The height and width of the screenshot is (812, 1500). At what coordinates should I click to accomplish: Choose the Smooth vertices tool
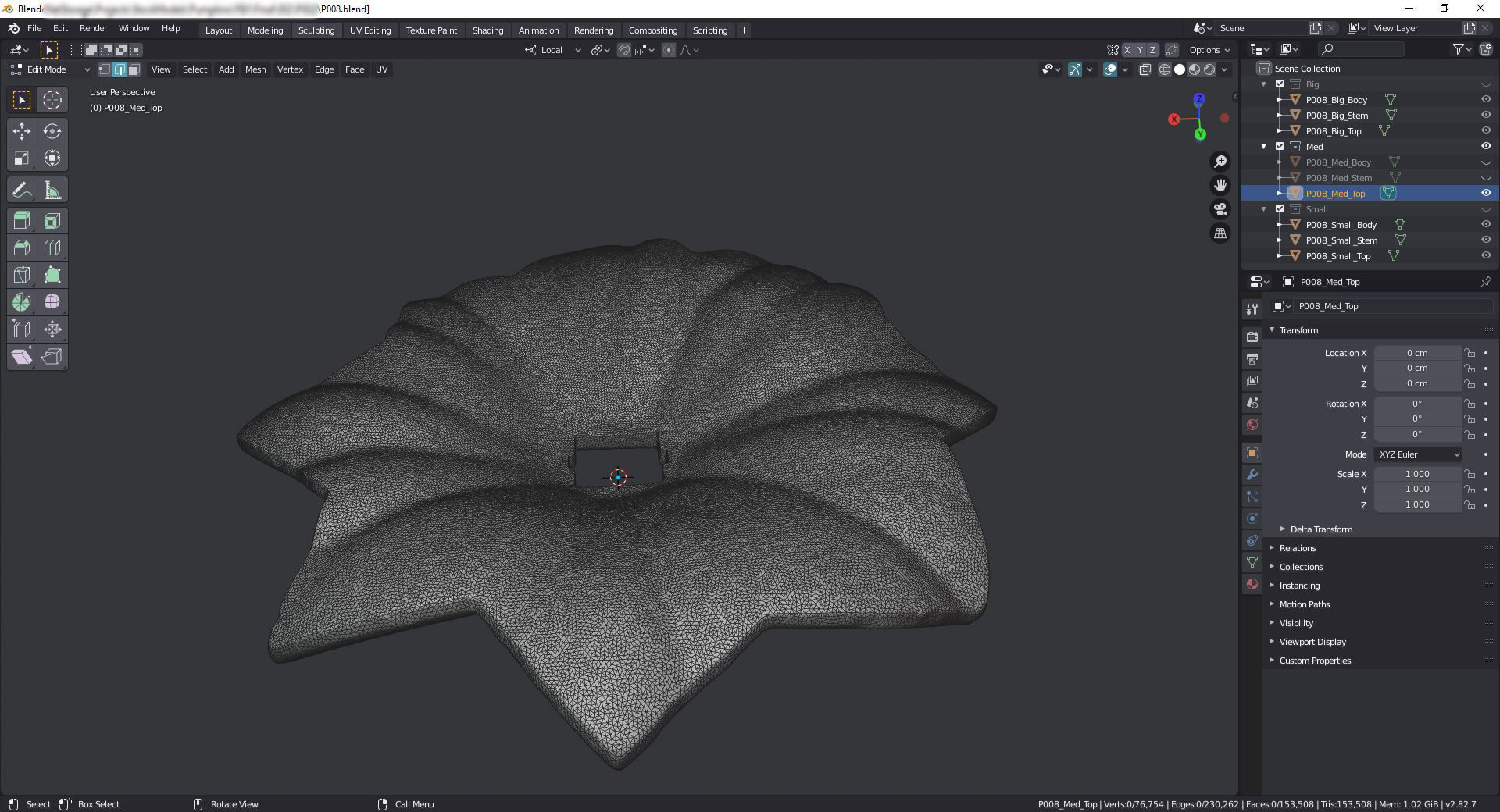pos(52,302)
